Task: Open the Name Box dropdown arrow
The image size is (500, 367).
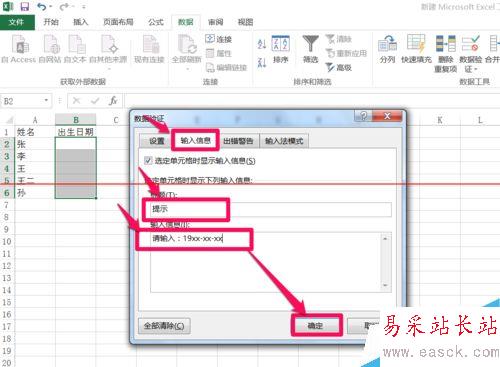Action: tap(46, 101)
